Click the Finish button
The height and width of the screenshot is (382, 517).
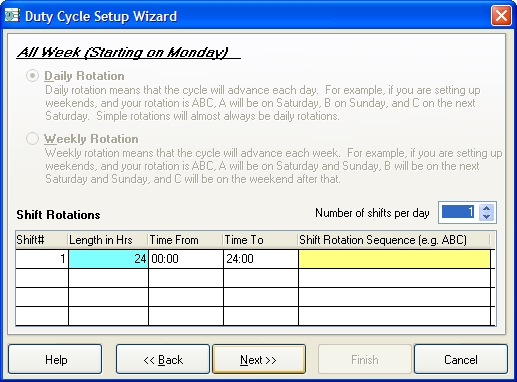pyautogui.click(x=365, y=359)
